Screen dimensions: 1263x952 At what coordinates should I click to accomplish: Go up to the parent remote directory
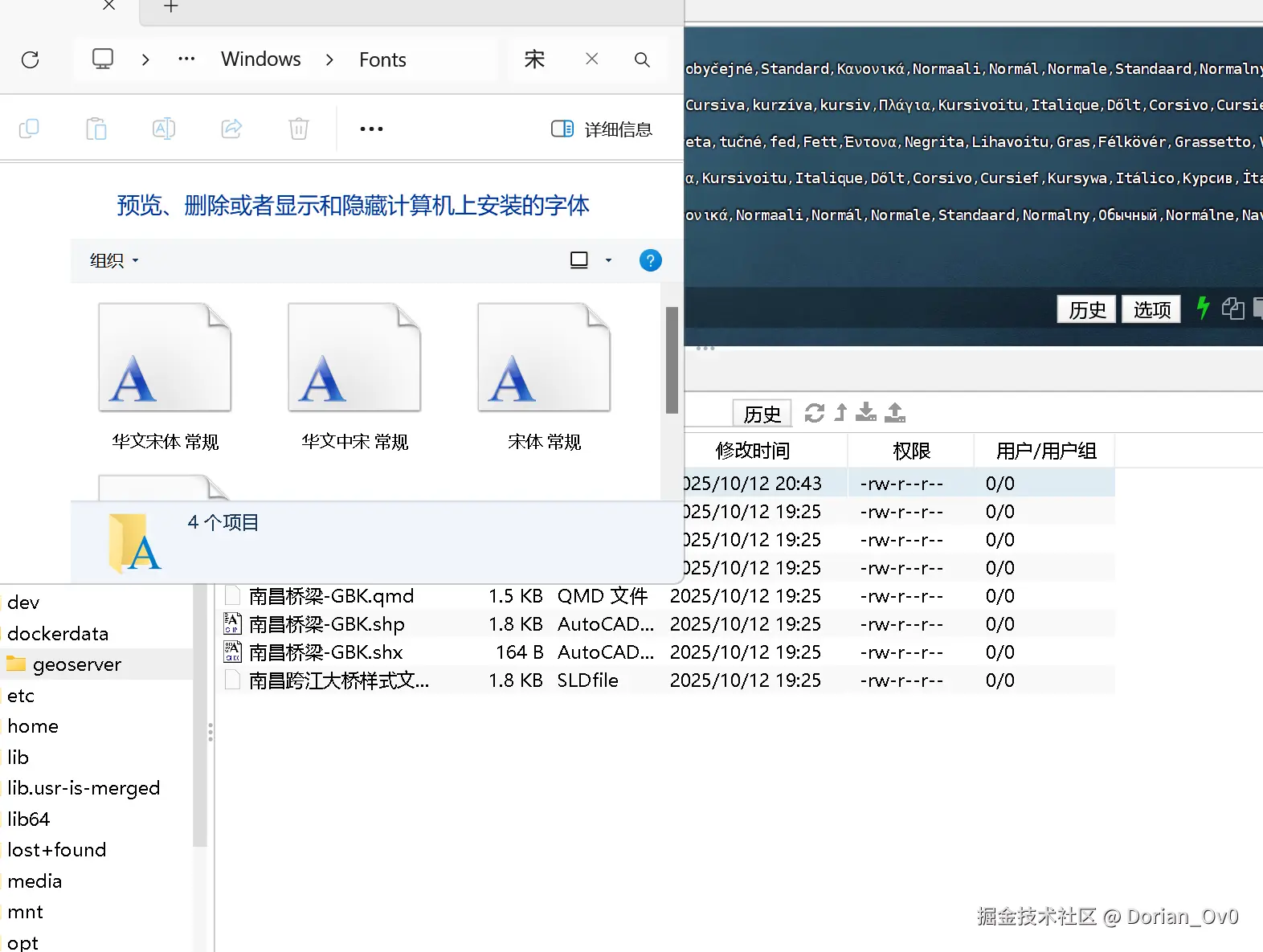coord(840,413)
